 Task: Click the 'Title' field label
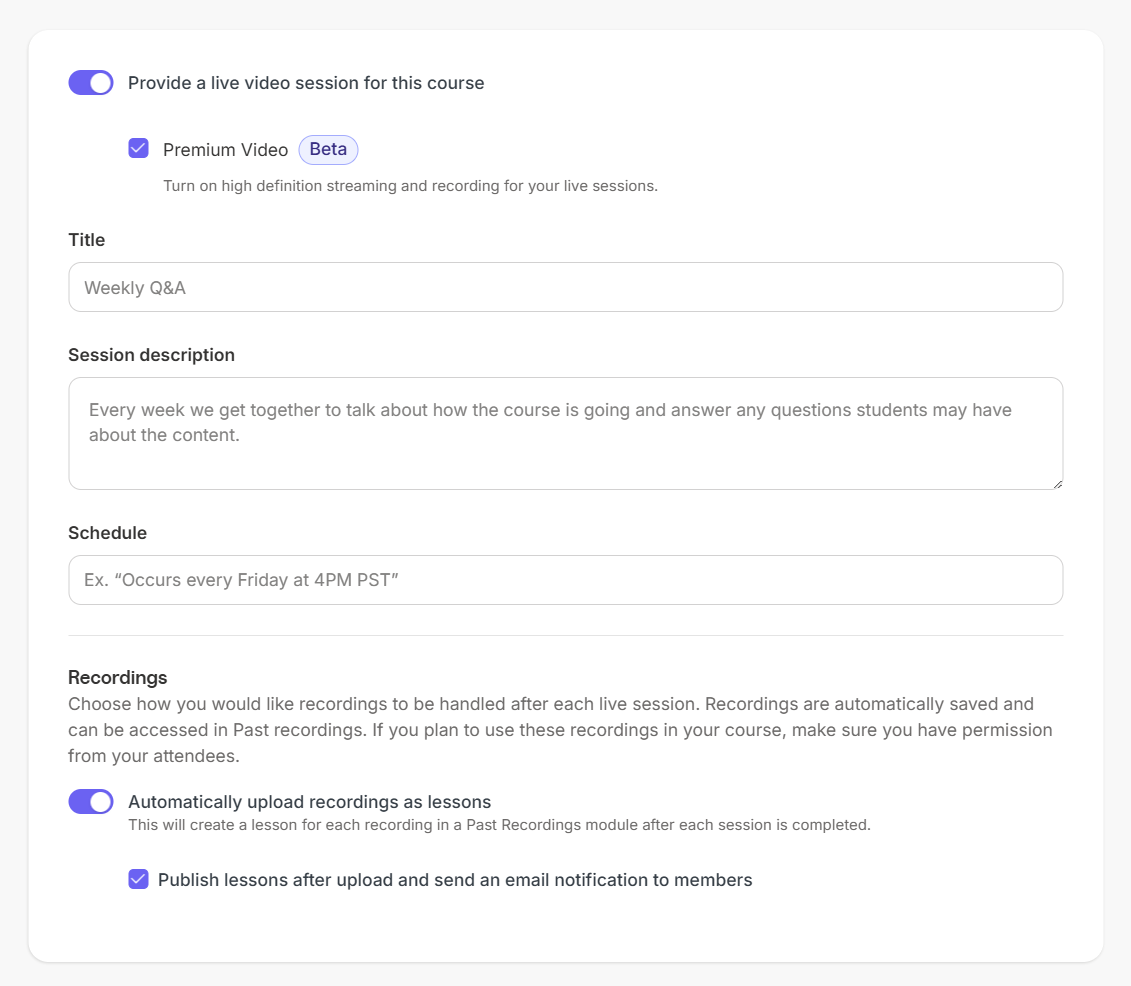coord(87,240)
